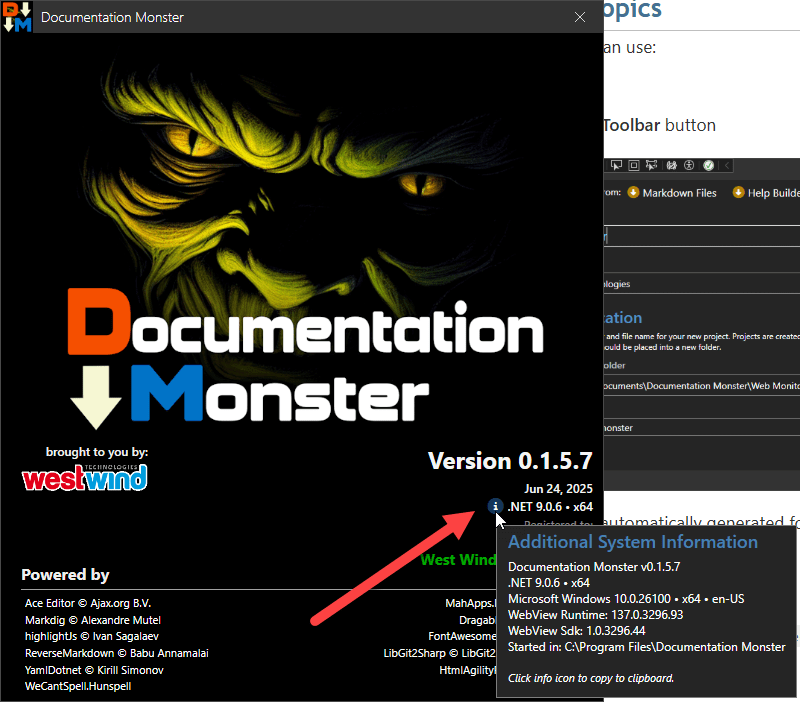Click the Documentation Monster title bar text
Viewport: 800px width, 702px height.
pos(112,17)
